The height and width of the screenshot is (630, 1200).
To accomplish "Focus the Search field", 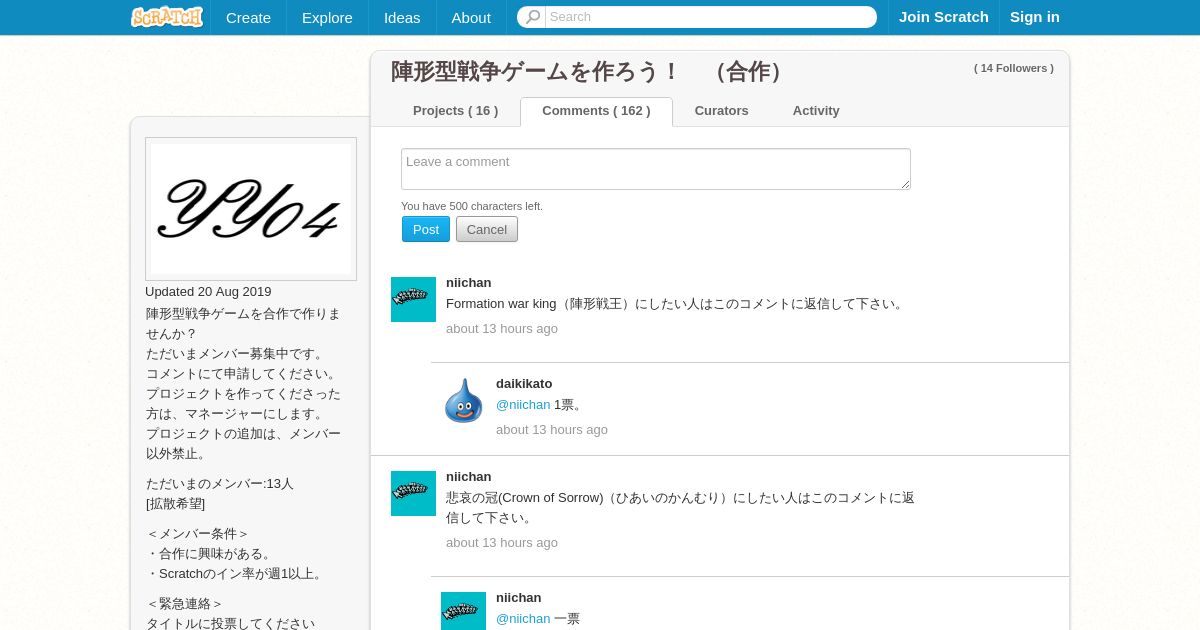I will coord(710,17).
